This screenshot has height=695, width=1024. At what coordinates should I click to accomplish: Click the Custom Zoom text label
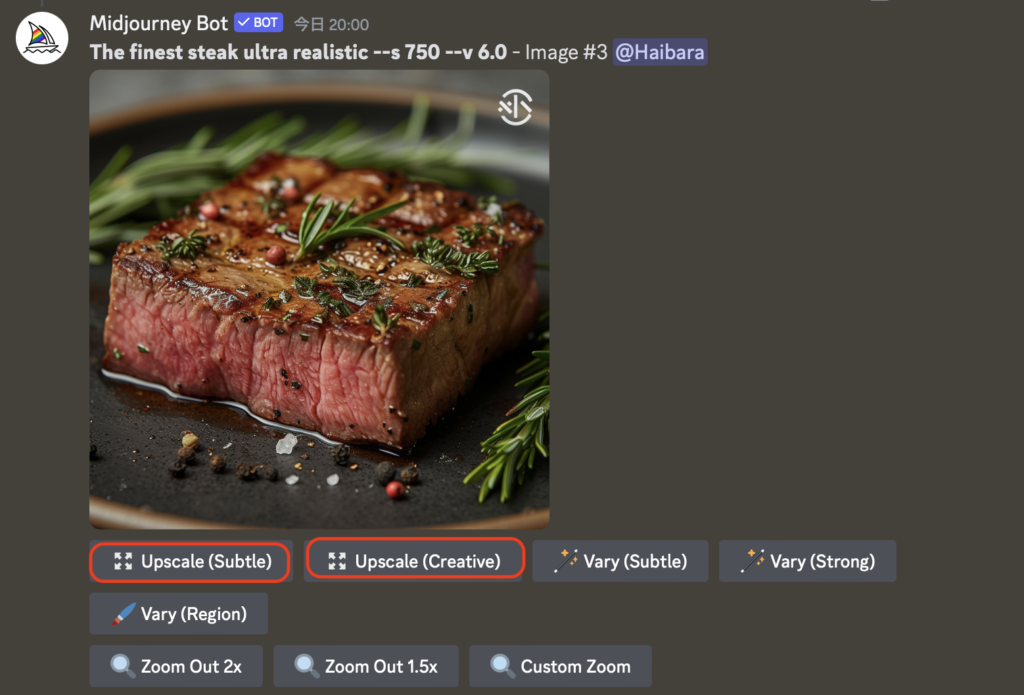pyautogui.click(x=575, y=666)
